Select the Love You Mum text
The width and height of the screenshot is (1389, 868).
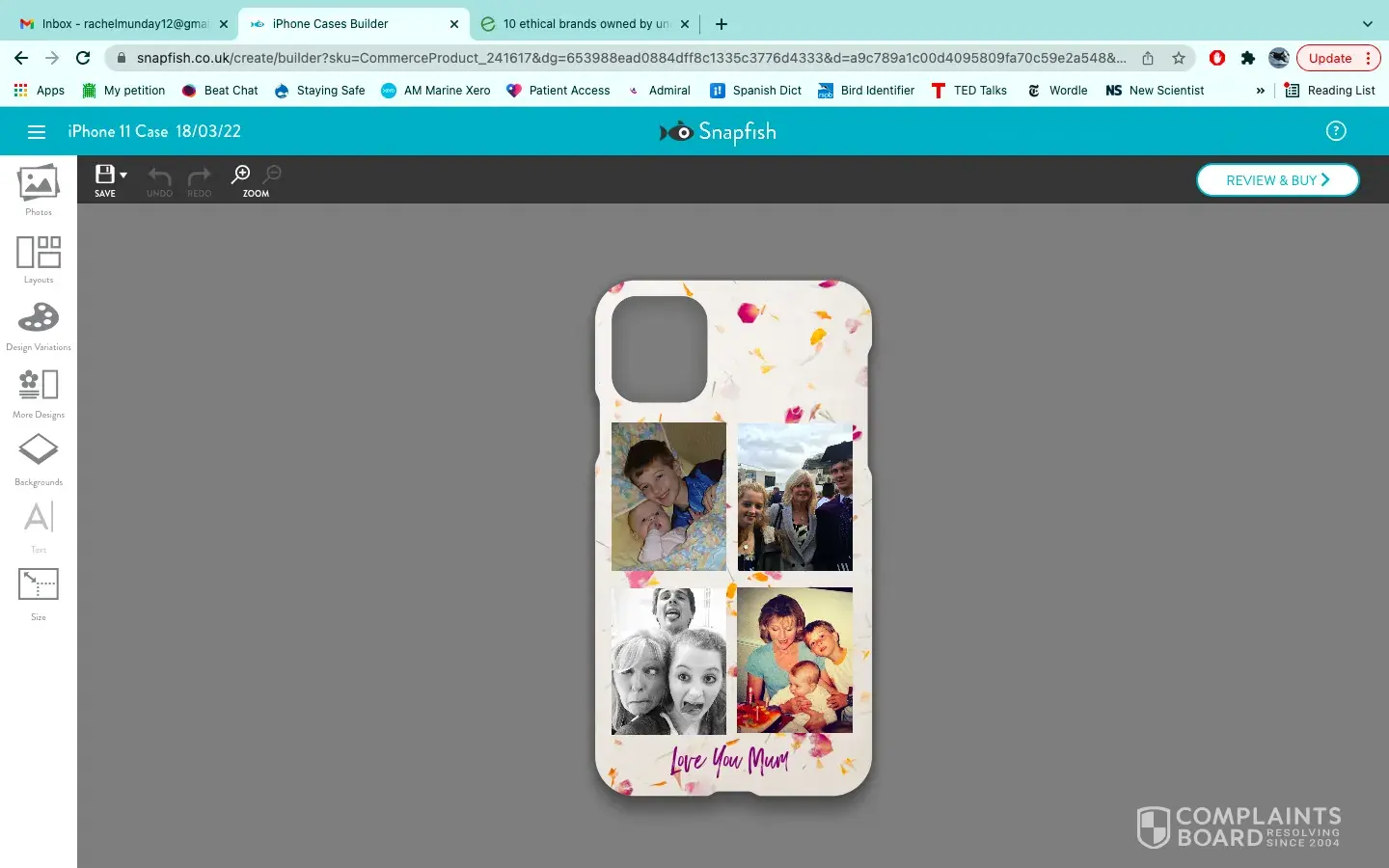coord(730,759)
